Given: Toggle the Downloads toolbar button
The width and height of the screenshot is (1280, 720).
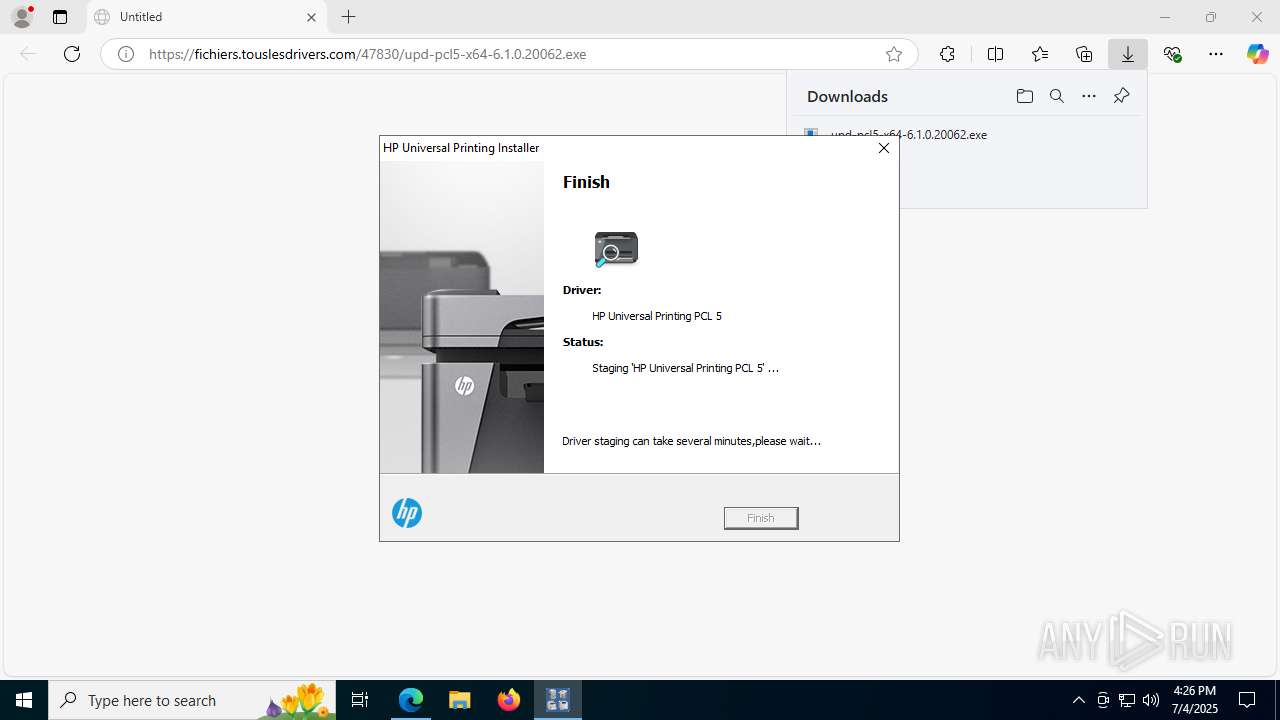Looking at the screenshot, I should pos(1128,54).
